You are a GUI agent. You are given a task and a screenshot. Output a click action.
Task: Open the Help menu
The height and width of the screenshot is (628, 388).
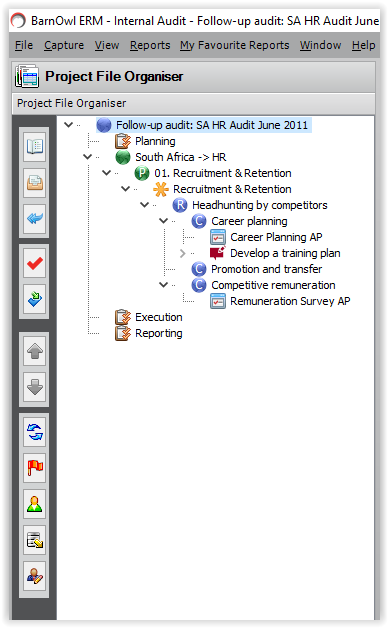(364, 45)
